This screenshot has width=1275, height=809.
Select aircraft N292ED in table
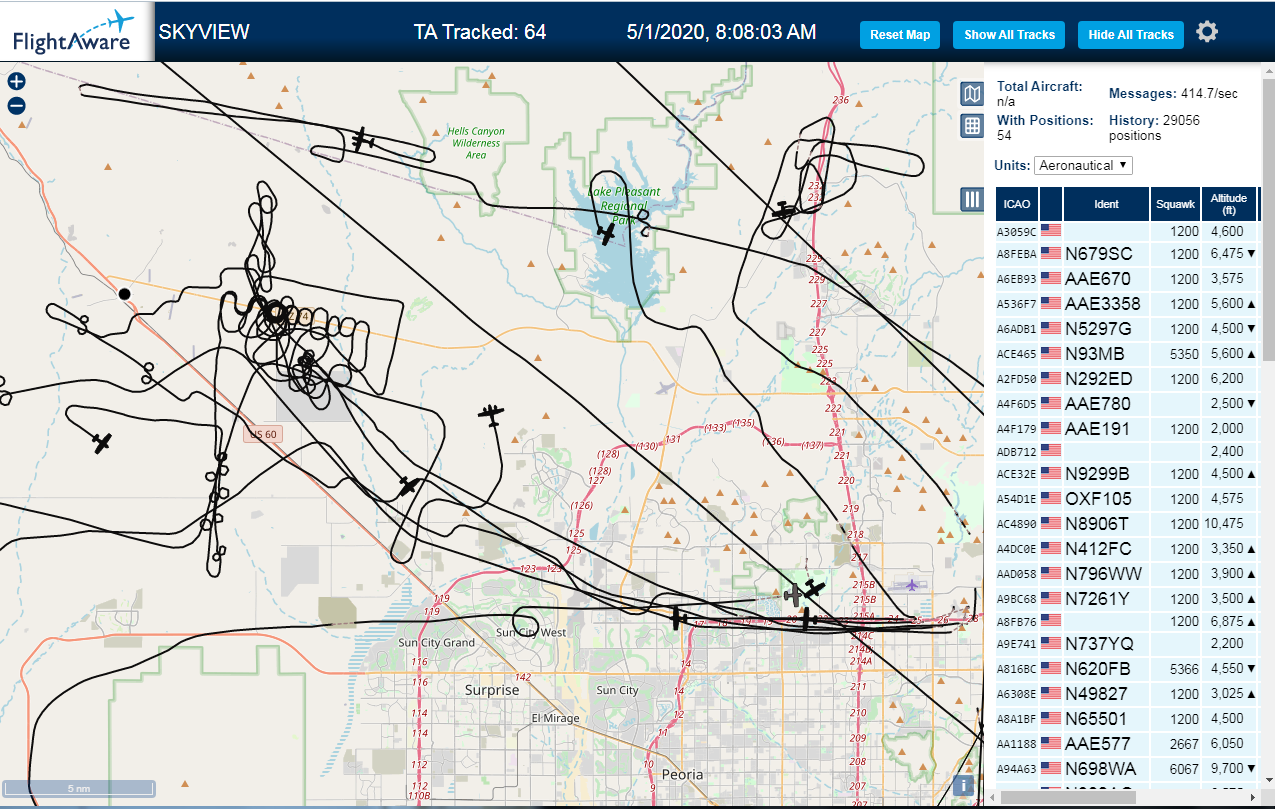(x=1126, y=379)
